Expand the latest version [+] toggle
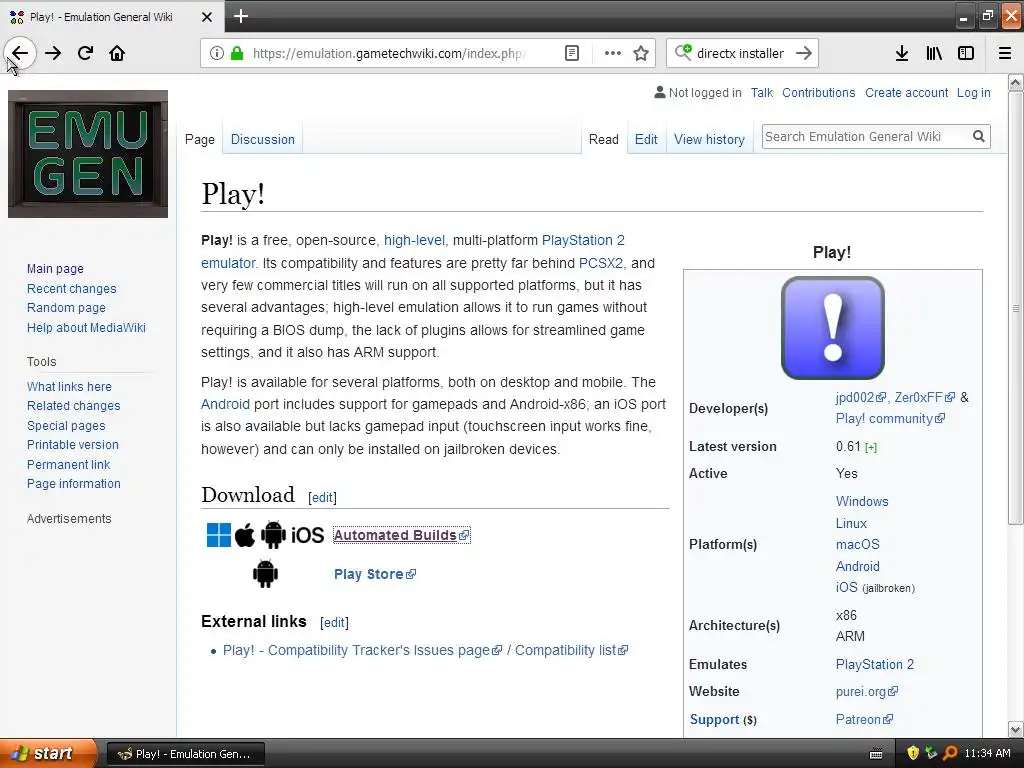The height and width of the screenshot is (768, 1024). click(x=871, y=447)
